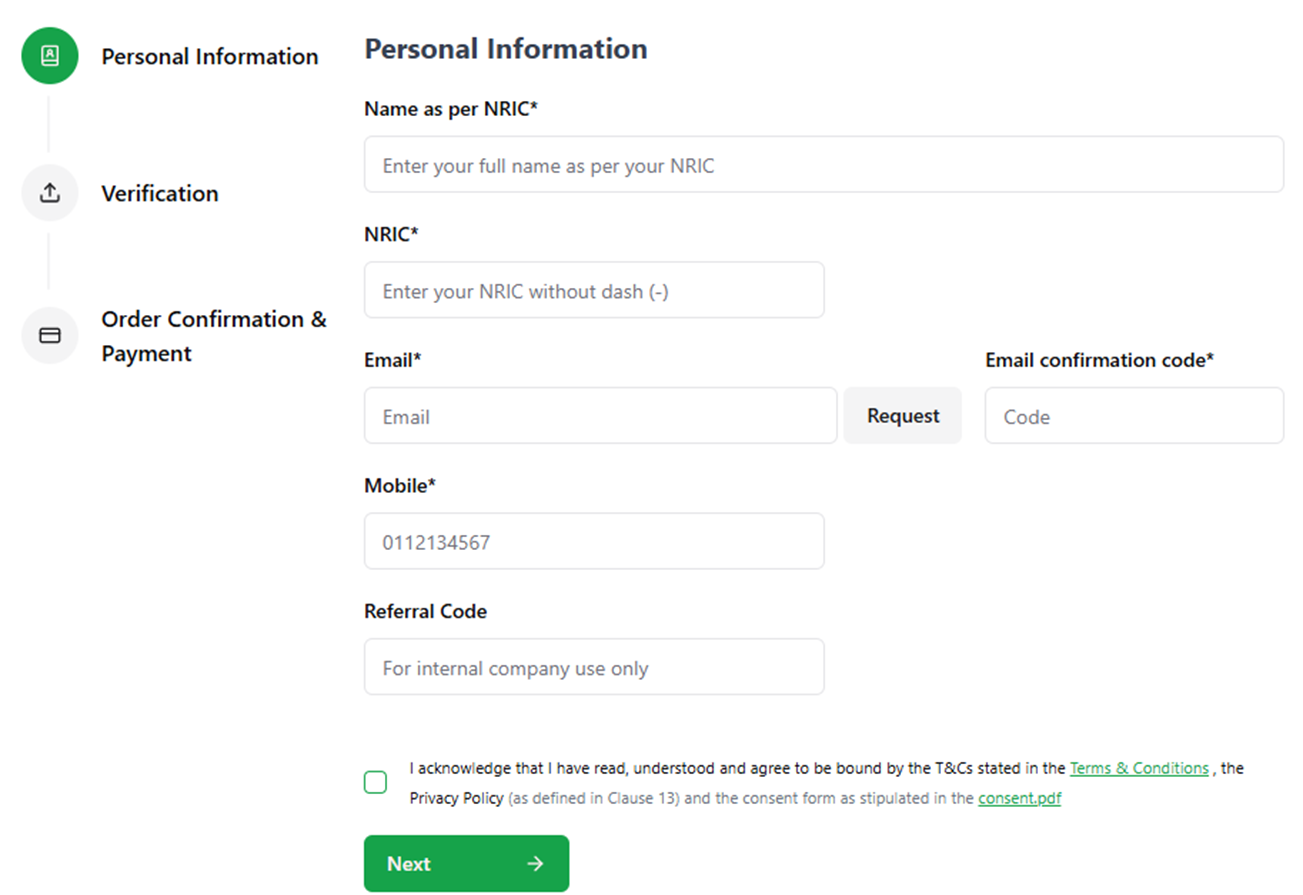Click the Personal Information form heading
The image size is (1303, 895).
coord(506,49)
